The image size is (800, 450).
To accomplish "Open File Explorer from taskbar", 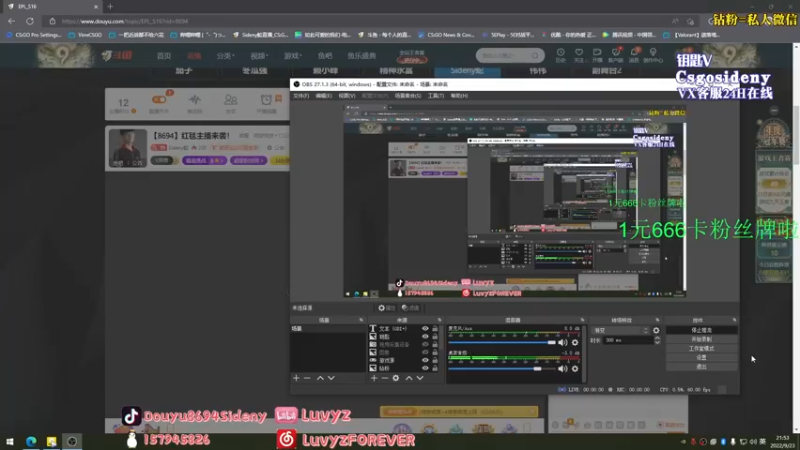I will click(52, 441).
